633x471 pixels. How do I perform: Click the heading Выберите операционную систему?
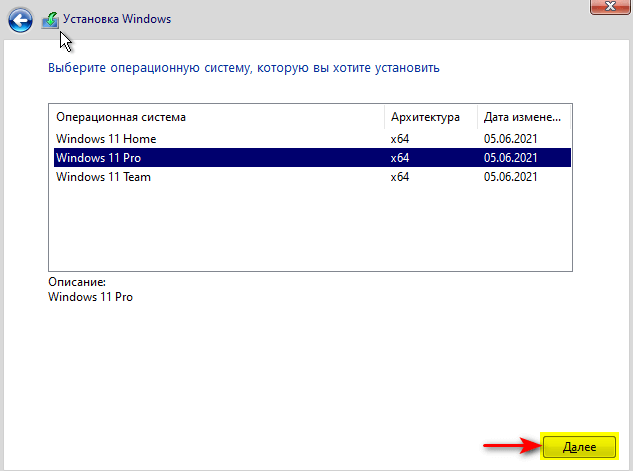[243, 68]
